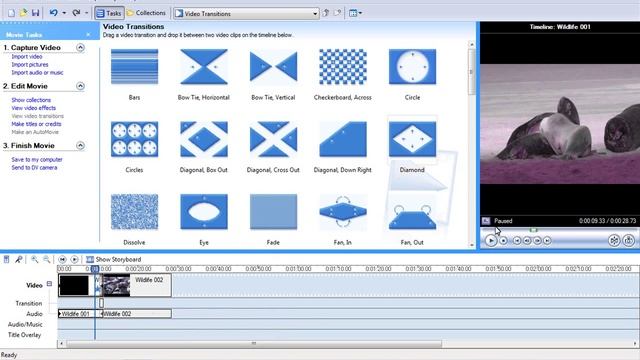Image resolution: width=640 pixels, height=360 pixels.
Task: Click the Show Storyboard button
Action: pos(114,260)
